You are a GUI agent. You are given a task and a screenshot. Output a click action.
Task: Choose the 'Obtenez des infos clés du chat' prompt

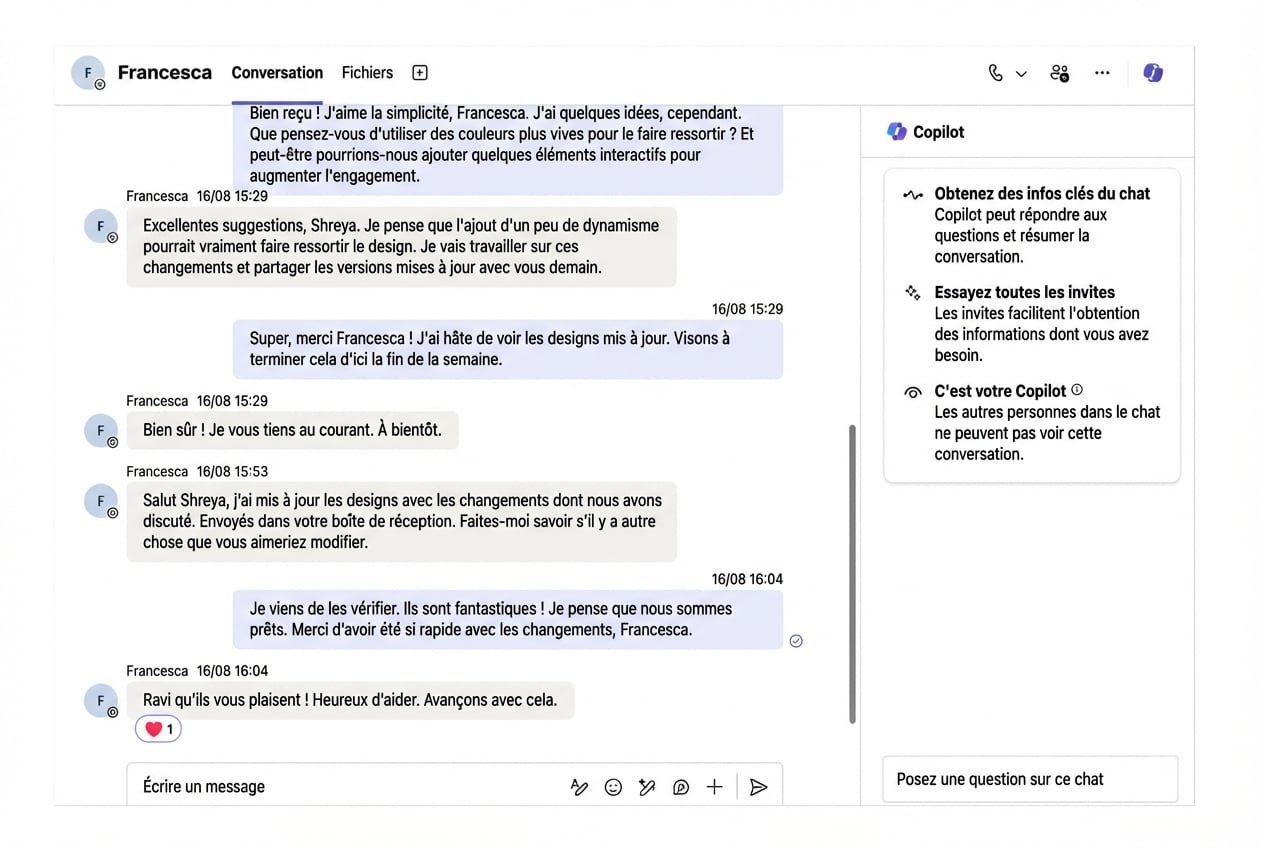click(1043, 193)
